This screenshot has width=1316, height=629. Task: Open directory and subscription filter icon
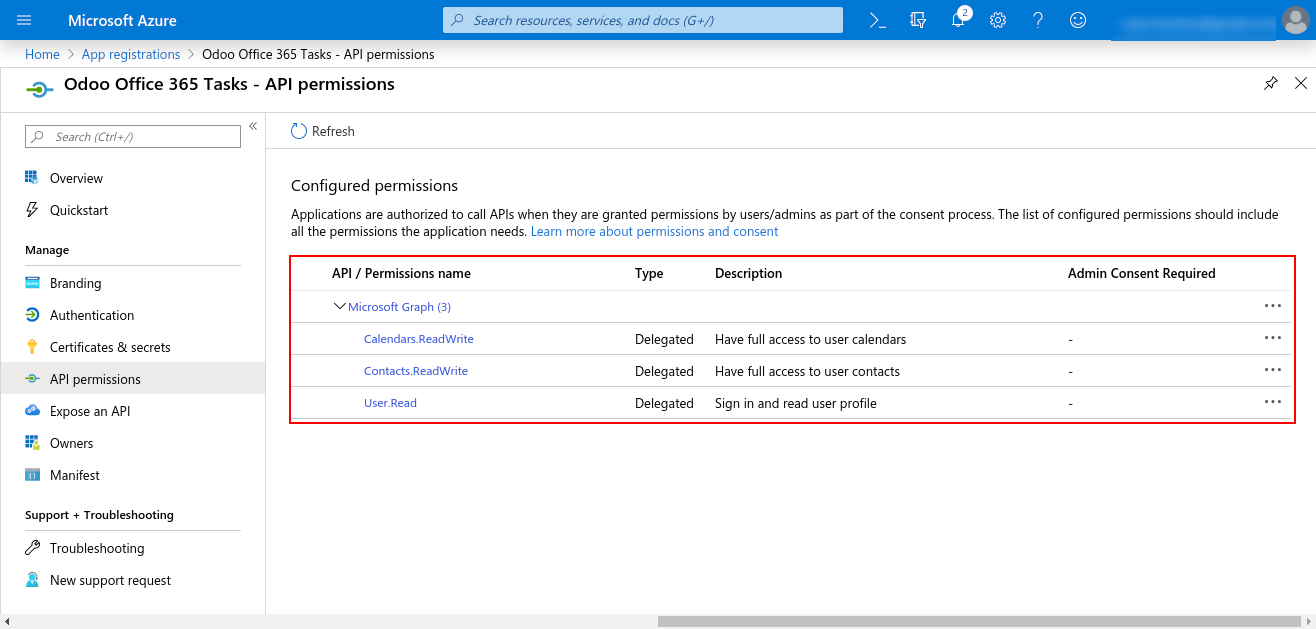pyautogui.click(x=918, y=20)
